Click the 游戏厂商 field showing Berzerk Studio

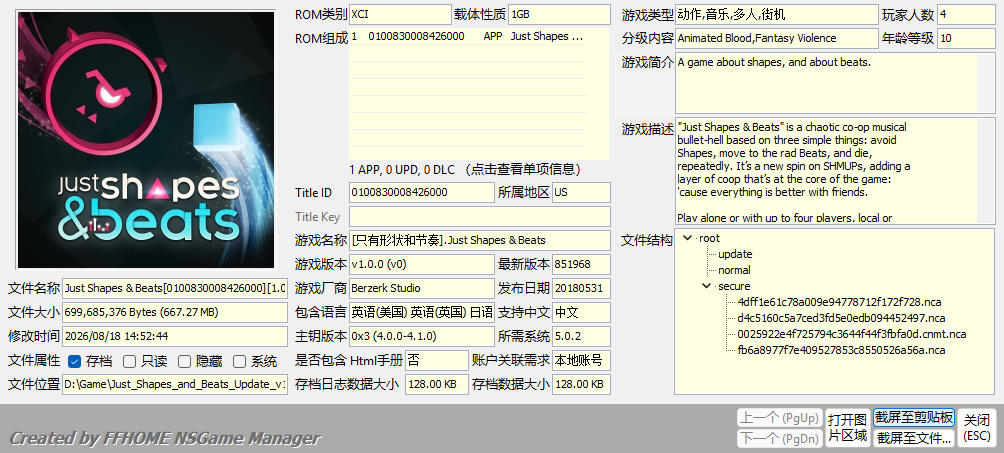coord(422,288)
